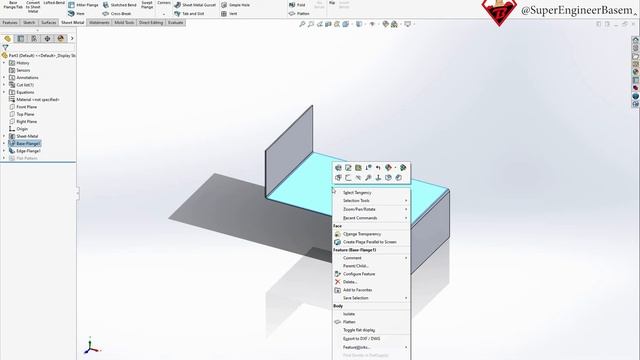Click Zoom to Fit in view toolbar
640x360 pixels.
pyautogui.click(x=302, y=24)
